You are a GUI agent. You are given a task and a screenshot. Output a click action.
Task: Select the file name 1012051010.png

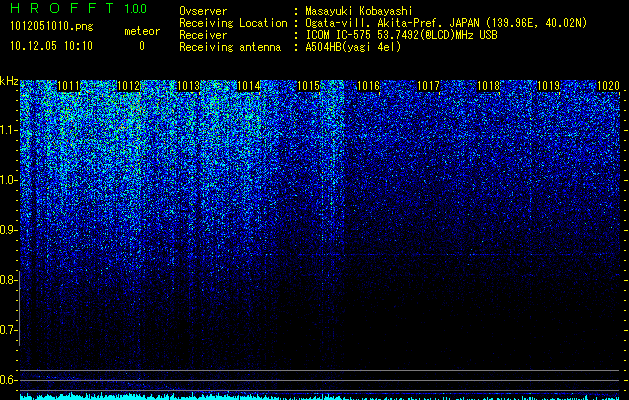pyautogui.click(x=52, y=26)
